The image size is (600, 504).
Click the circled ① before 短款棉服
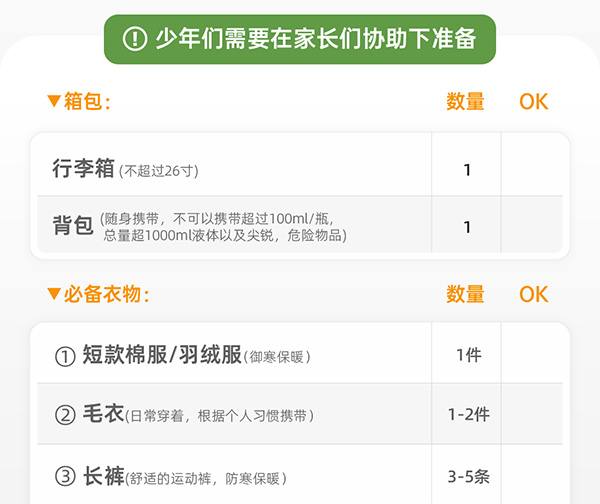65,356
